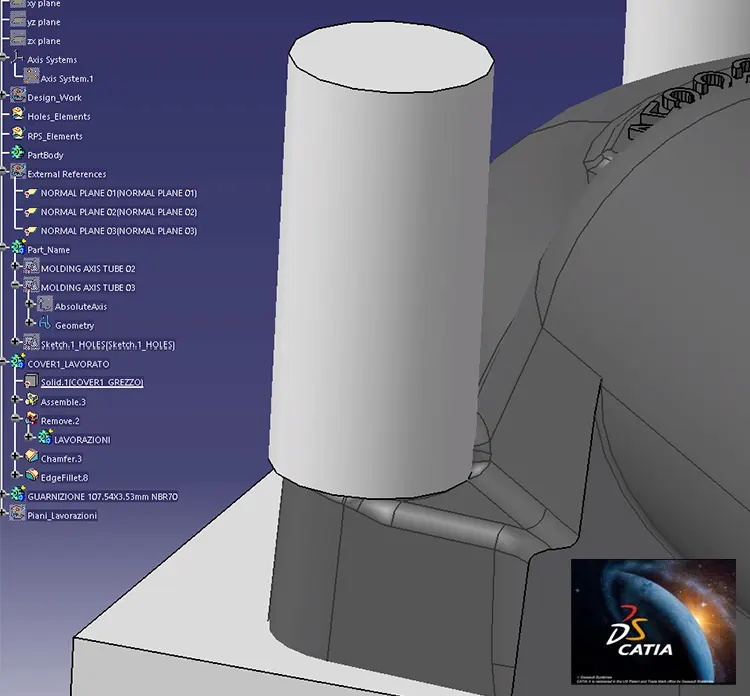Click the Piani_Lavorazioni set icon

coord(18,513)
